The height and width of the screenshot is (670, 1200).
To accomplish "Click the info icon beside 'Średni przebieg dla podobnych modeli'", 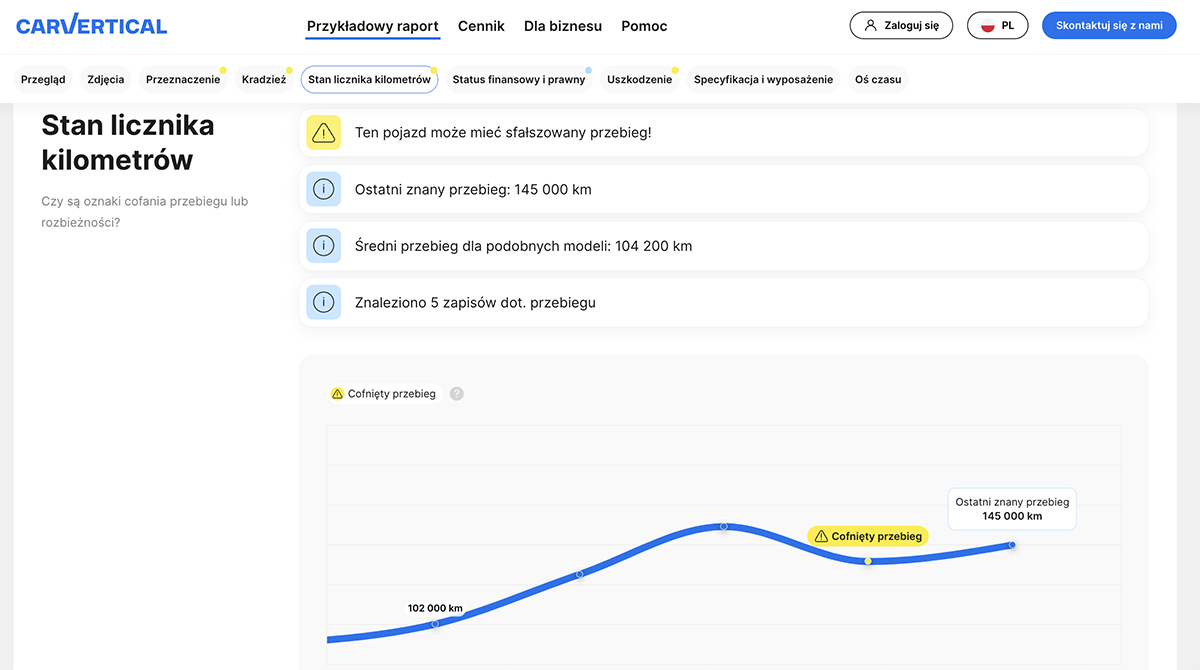I will [323, 245].
